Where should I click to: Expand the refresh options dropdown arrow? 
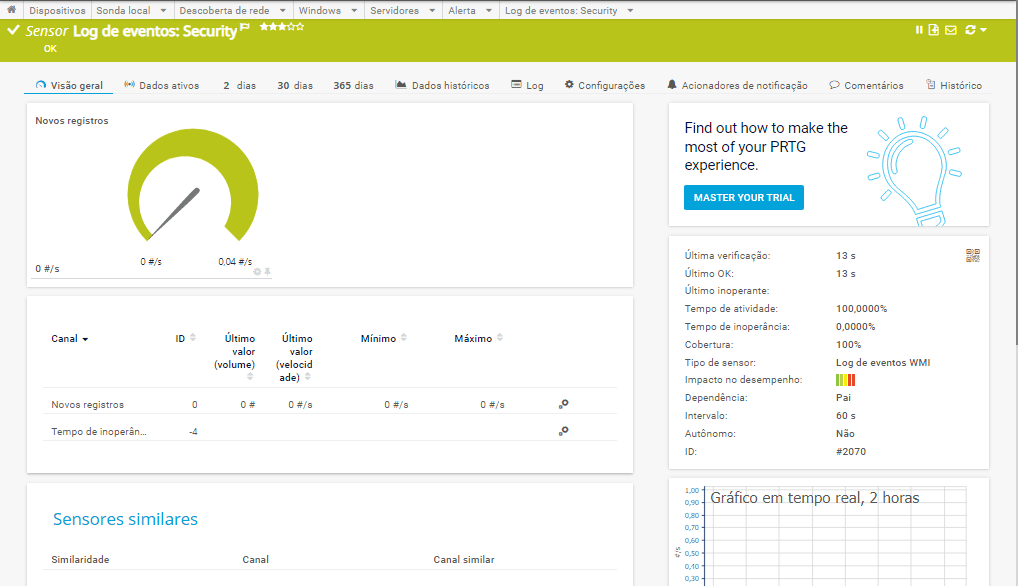click(984, 30)
